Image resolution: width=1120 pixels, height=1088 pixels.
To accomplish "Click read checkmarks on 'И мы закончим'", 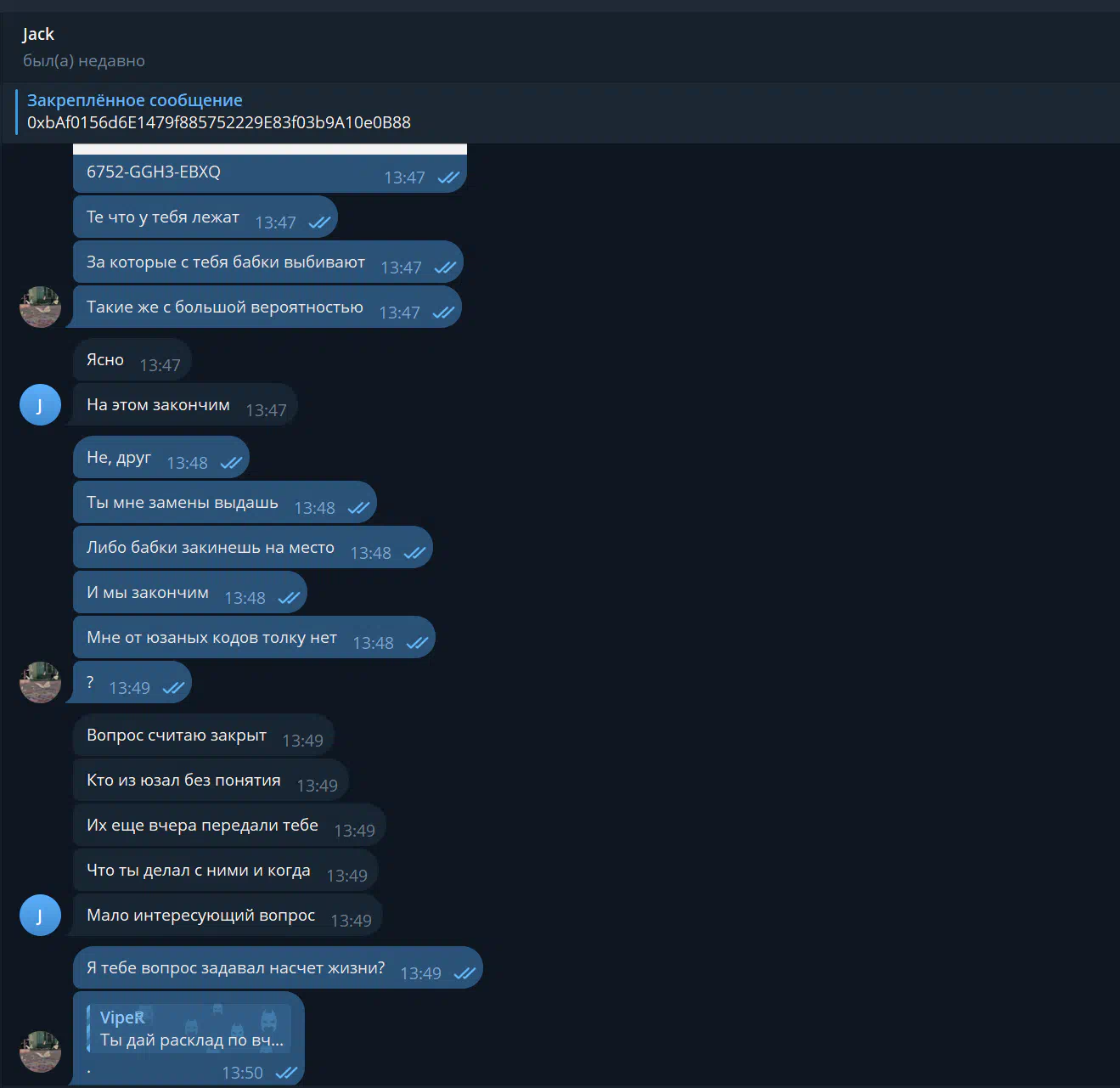I will coord(289,598).
